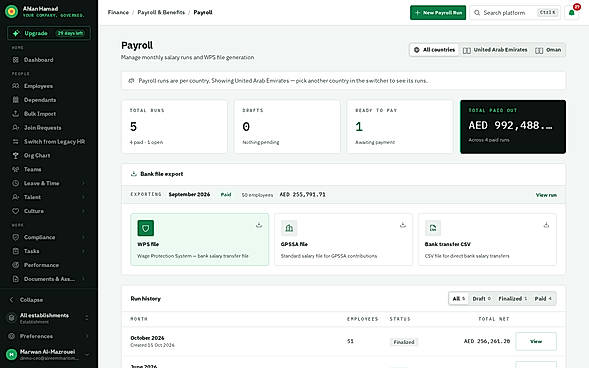Click the GPSSA file building icon
589x368 pixels.
point(289,228)
